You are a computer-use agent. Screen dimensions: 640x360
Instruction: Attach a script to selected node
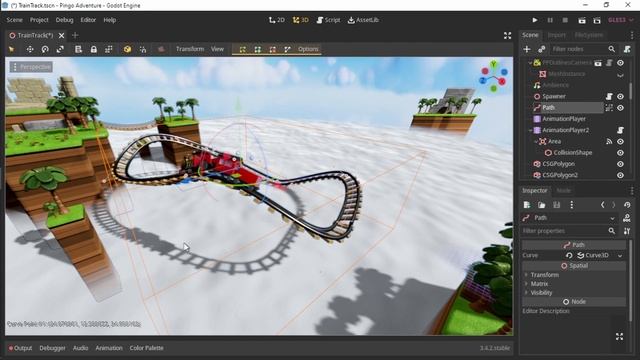[627, 49]
